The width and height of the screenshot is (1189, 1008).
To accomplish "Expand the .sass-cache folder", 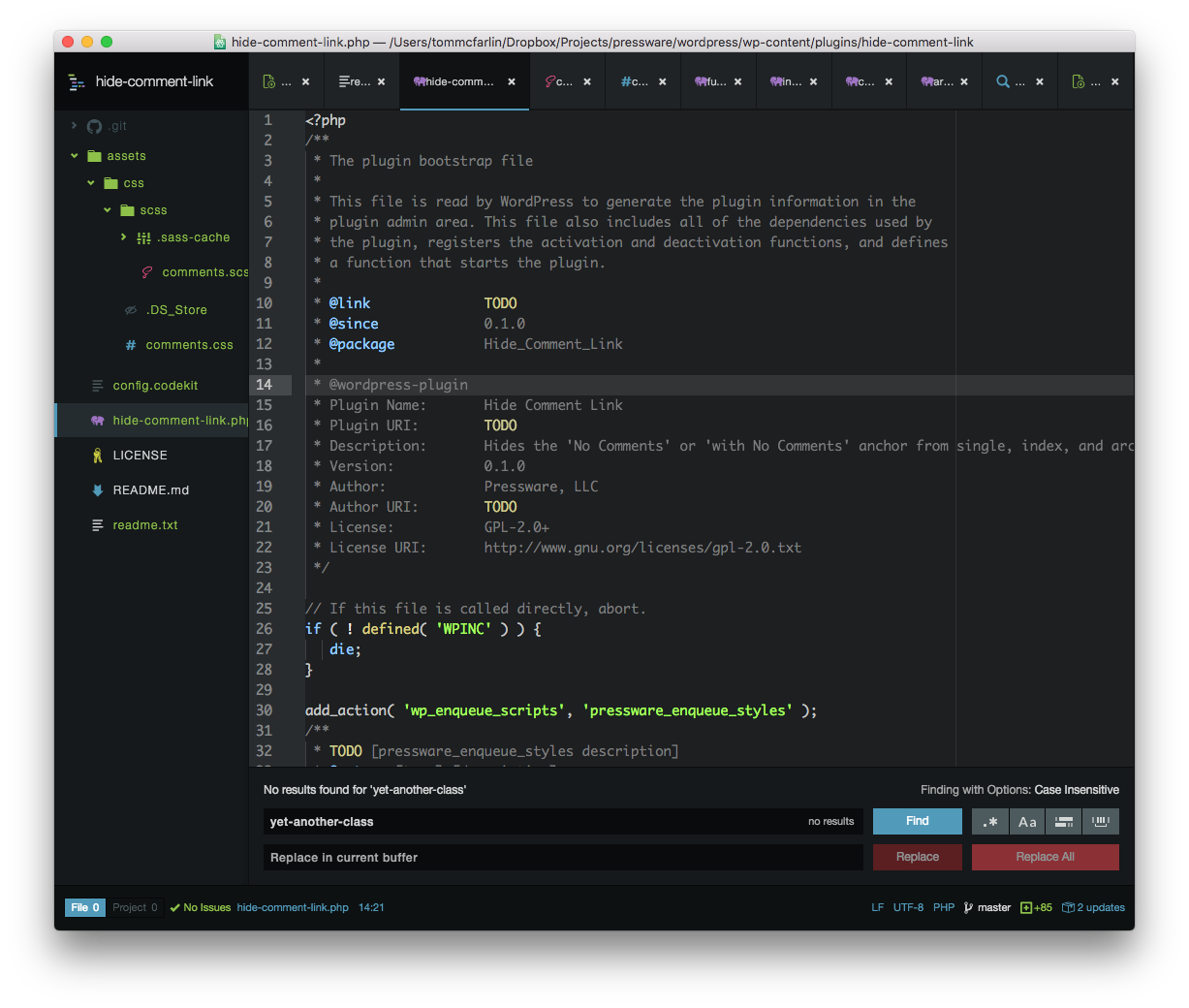I will click(x=123, y=237).
